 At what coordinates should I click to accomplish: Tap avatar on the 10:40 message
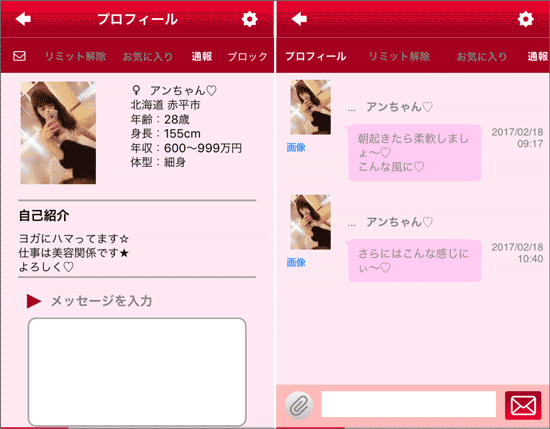pos(310,222)
